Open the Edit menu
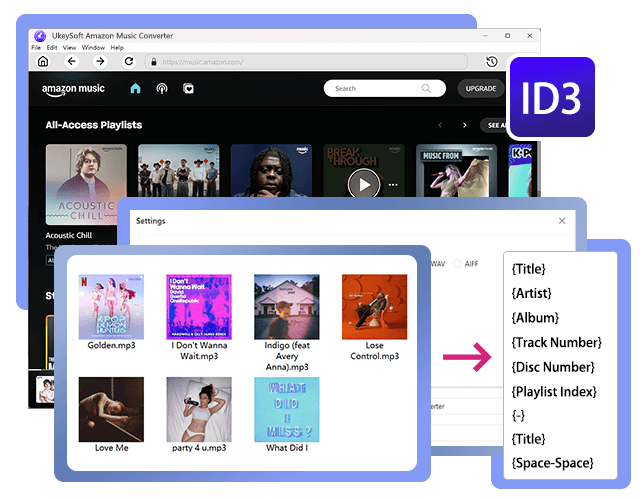Image resolution: width=640 pixels, height=500 pixels. (x=52, y=48)
